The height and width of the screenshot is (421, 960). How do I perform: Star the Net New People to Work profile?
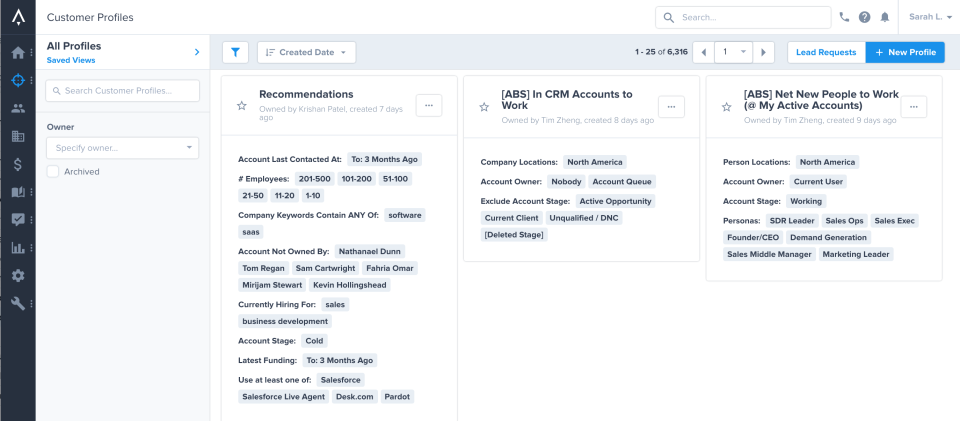(727, 107)
